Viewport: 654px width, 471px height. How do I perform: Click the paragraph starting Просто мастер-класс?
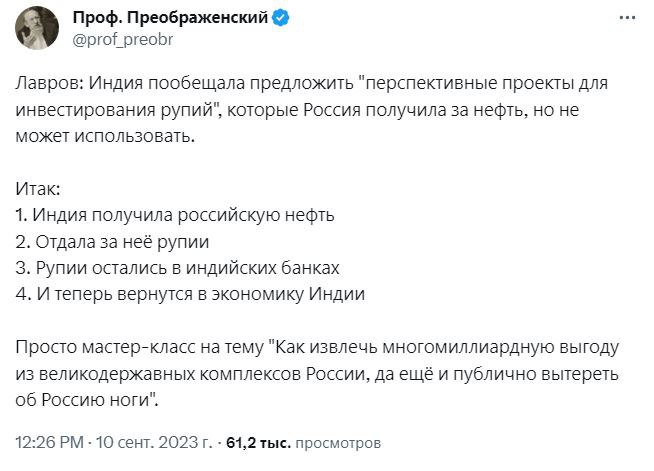317,373
